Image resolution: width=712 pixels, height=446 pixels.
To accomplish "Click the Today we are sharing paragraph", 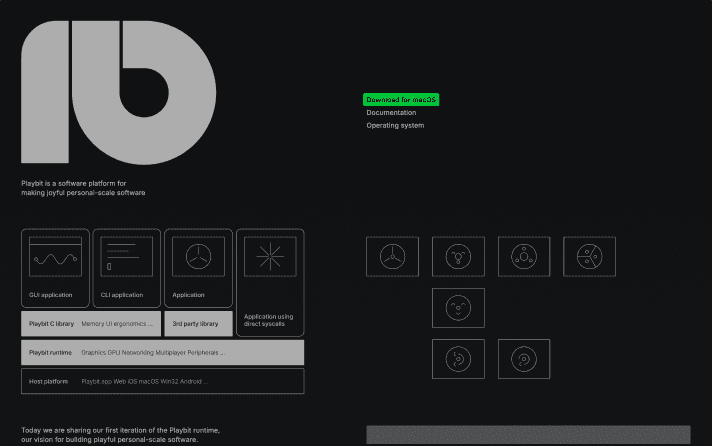I will 120,435.
